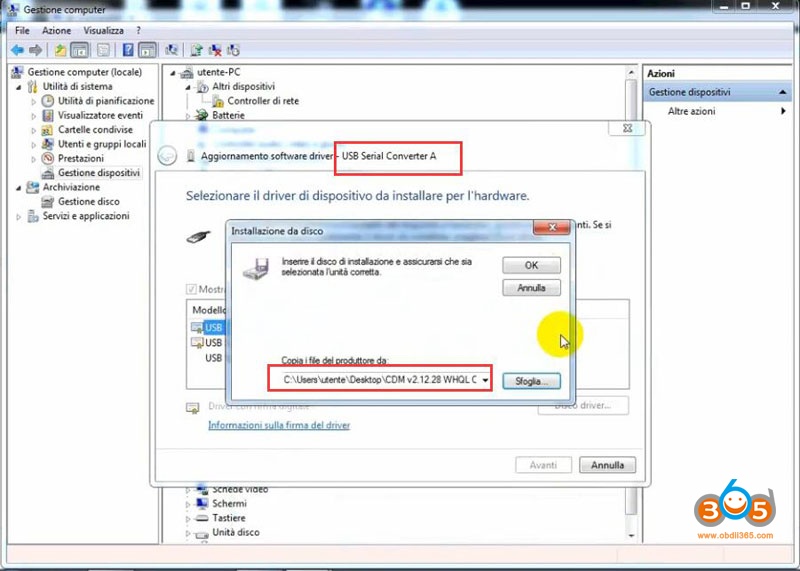
Task: Select Tastiere in the device list
Action: (x=229, y=517)
